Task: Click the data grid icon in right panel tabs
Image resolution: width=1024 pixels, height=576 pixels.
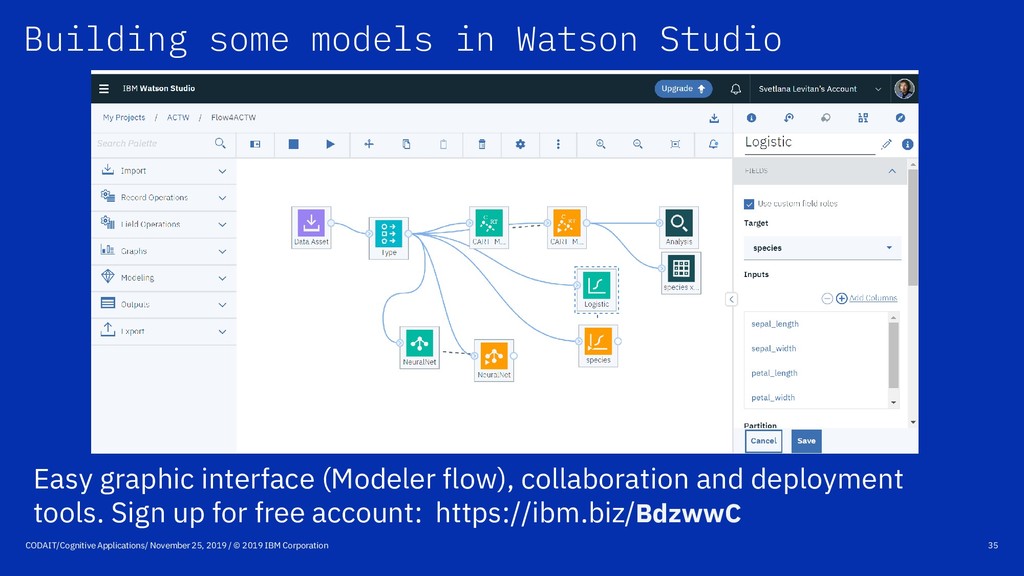Action: tap(863, 118)
